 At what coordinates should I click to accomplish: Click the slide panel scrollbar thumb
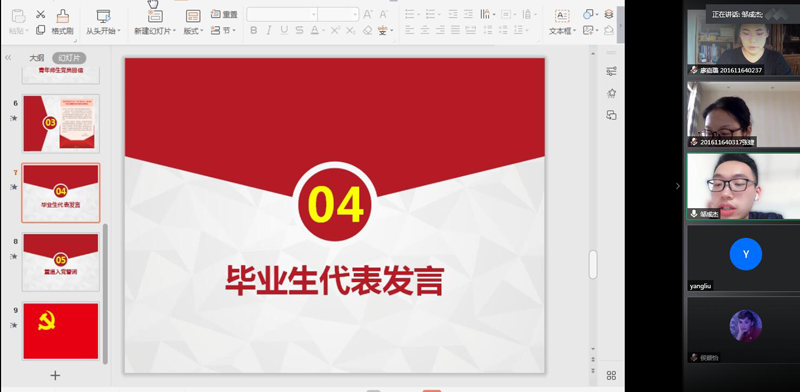105,293
